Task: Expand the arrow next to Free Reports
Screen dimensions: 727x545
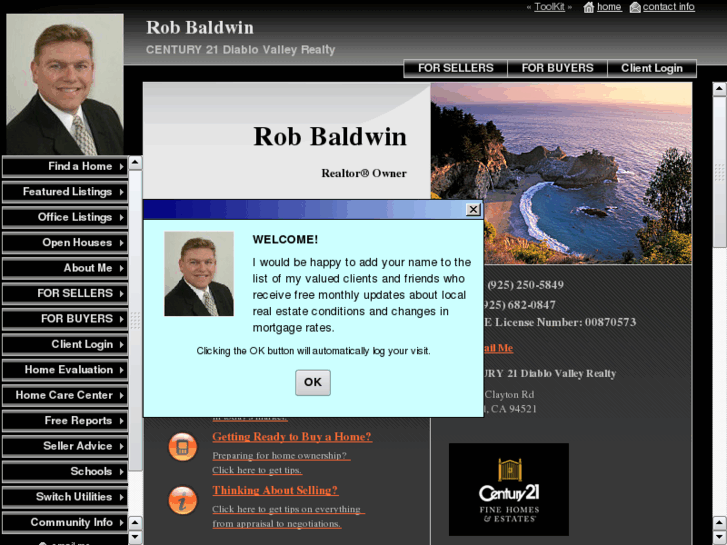Action: coord(121,421)
